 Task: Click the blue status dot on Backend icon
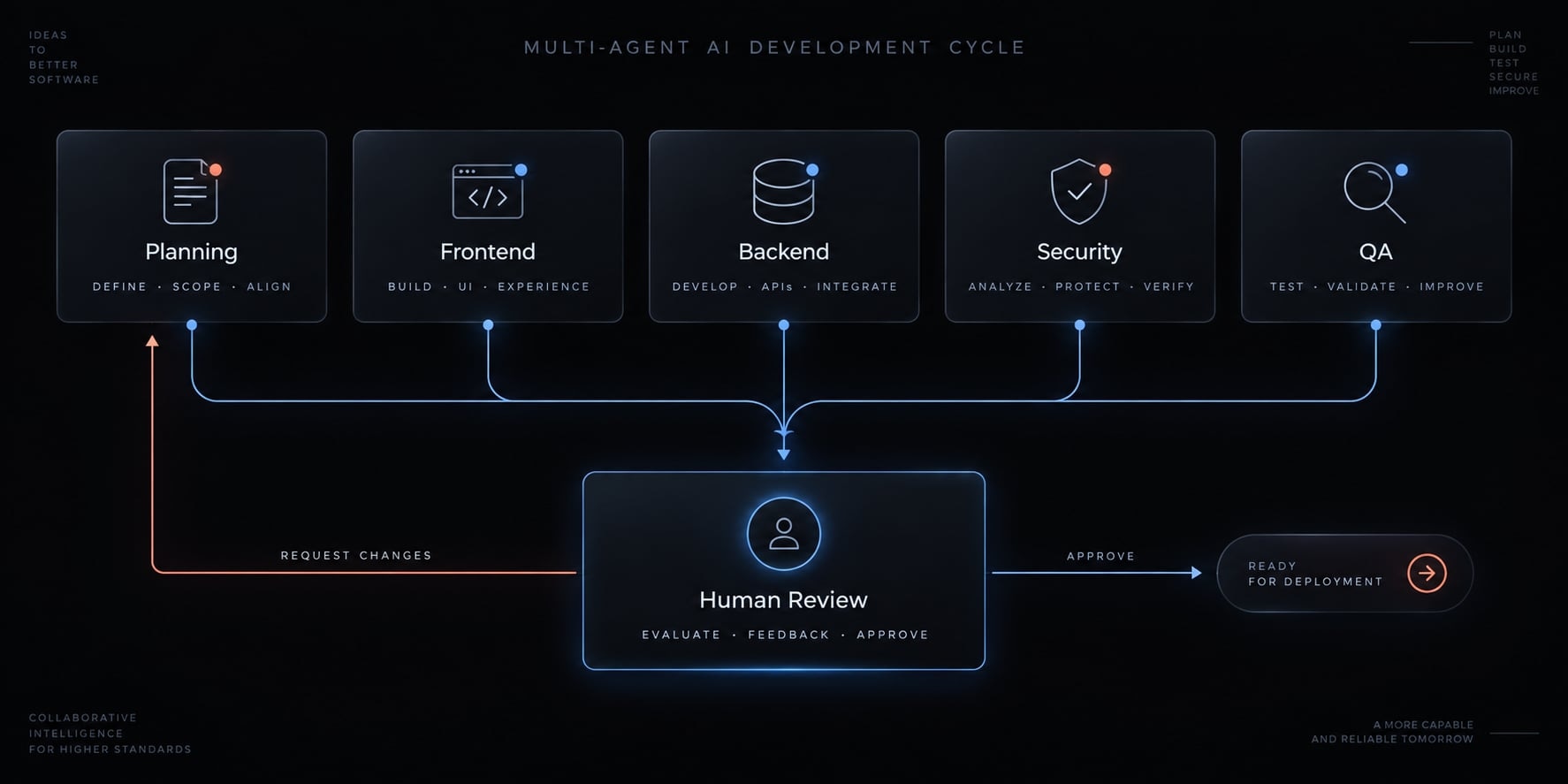(x=812, y=170)
